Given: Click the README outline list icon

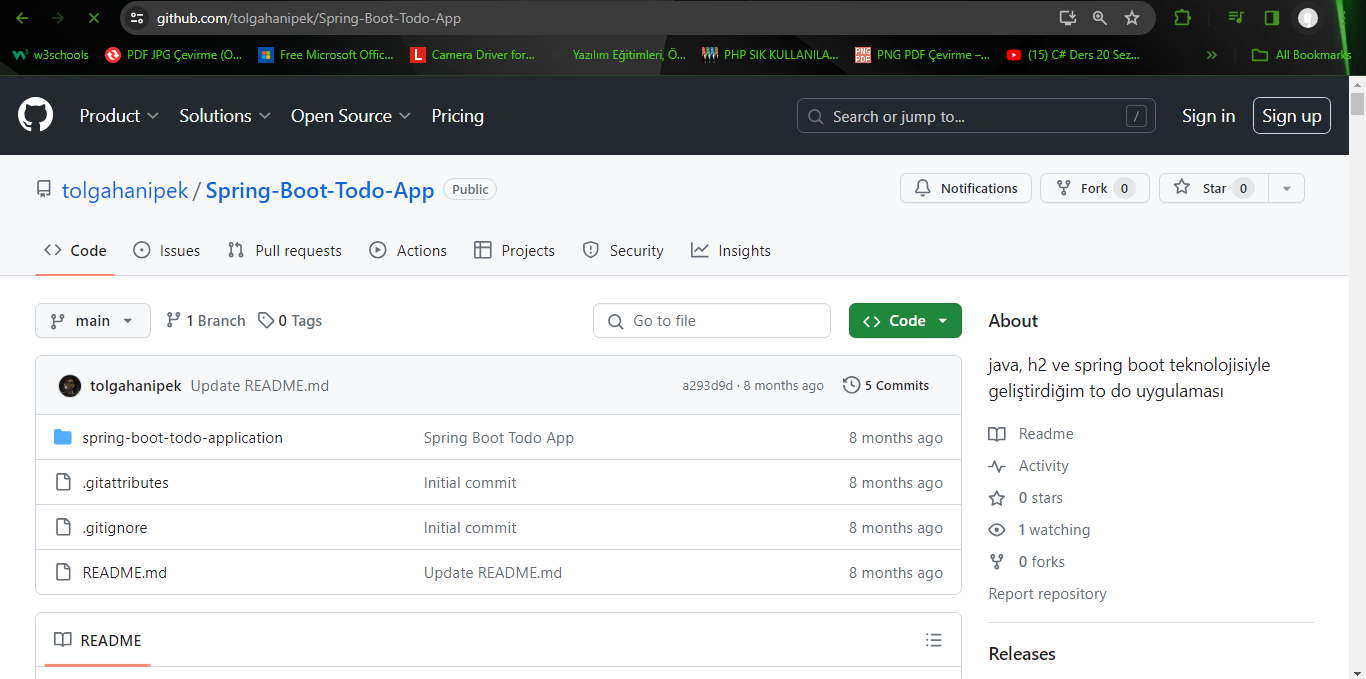Looking at the screenshot, I should [933, 640].
